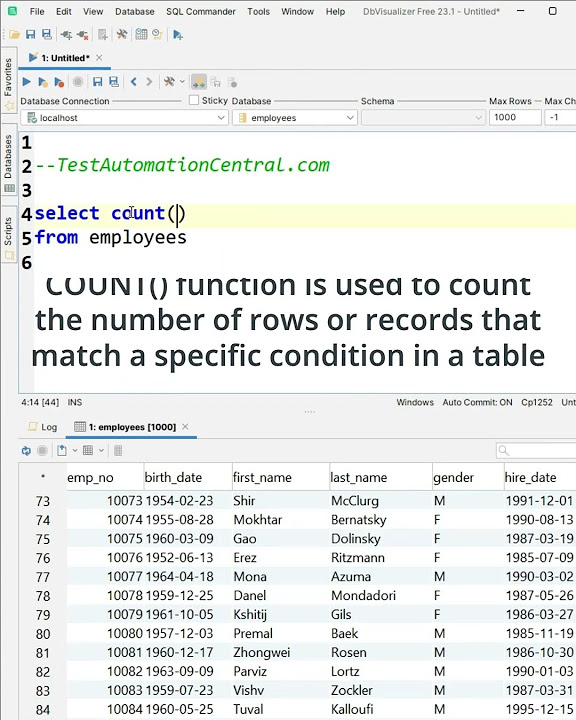Sort by the birth_date column header
576x720 pixels.
tap(188, 478)
